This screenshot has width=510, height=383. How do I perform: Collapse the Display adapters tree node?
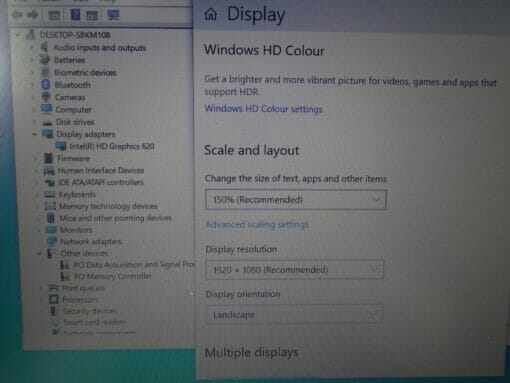[34, 134]
